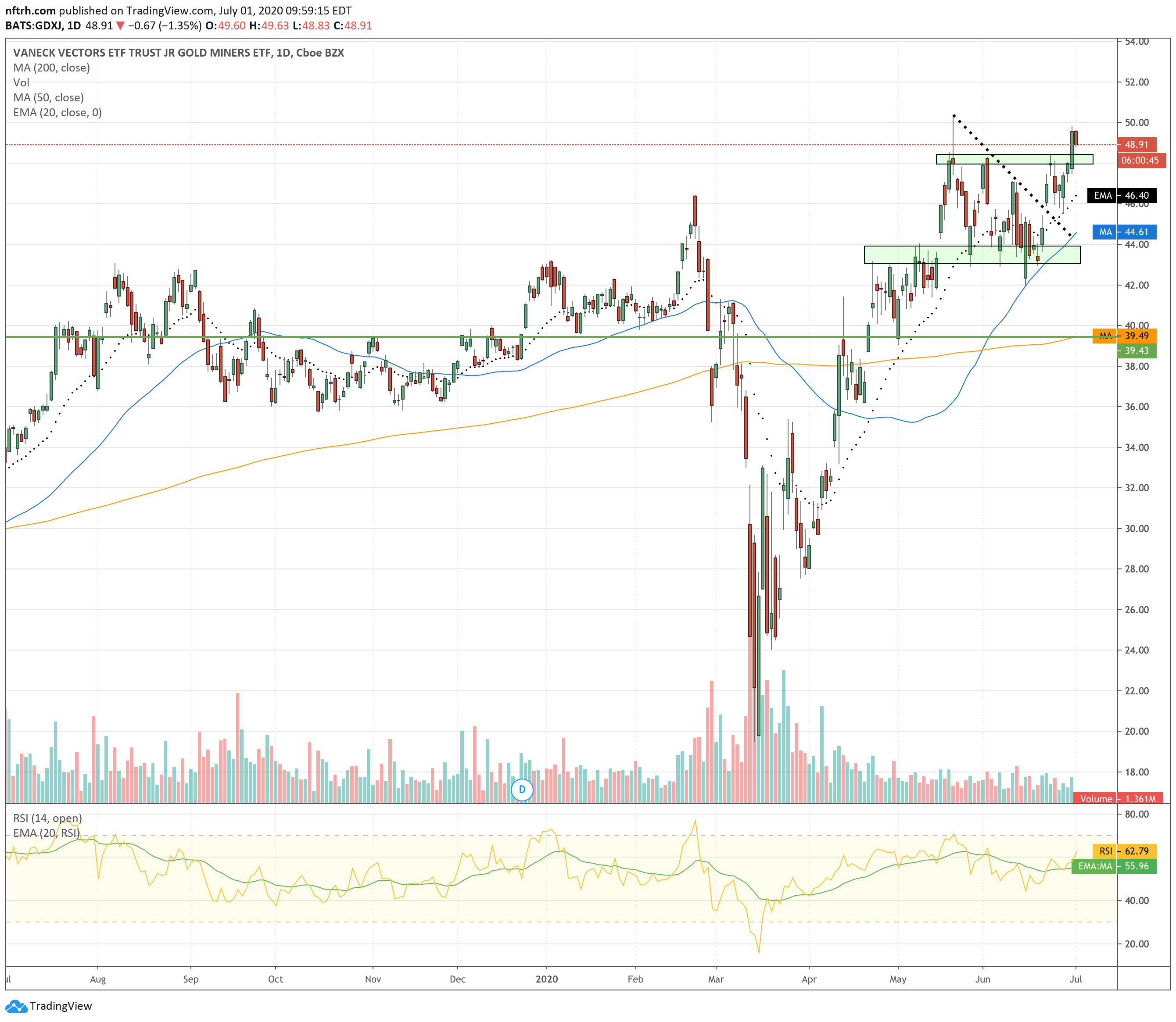The image size is (1176, 1022).
Task: Click the Mar label on the time axis
Action: tap(716, 979)
